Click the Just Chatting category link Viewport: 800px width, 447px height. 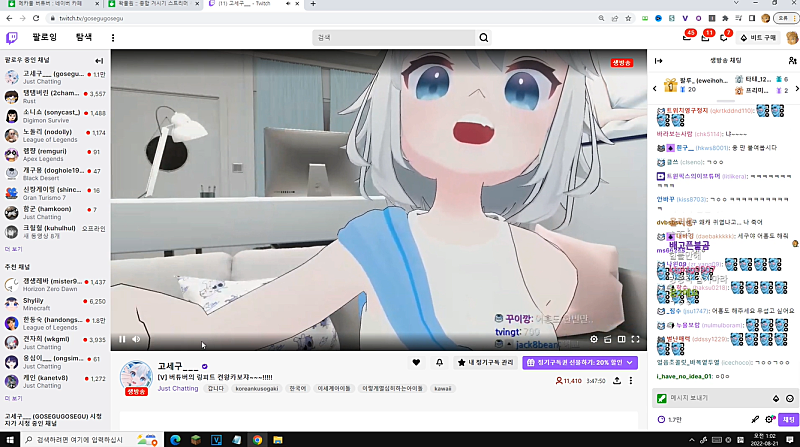click(x=178, y=388)
